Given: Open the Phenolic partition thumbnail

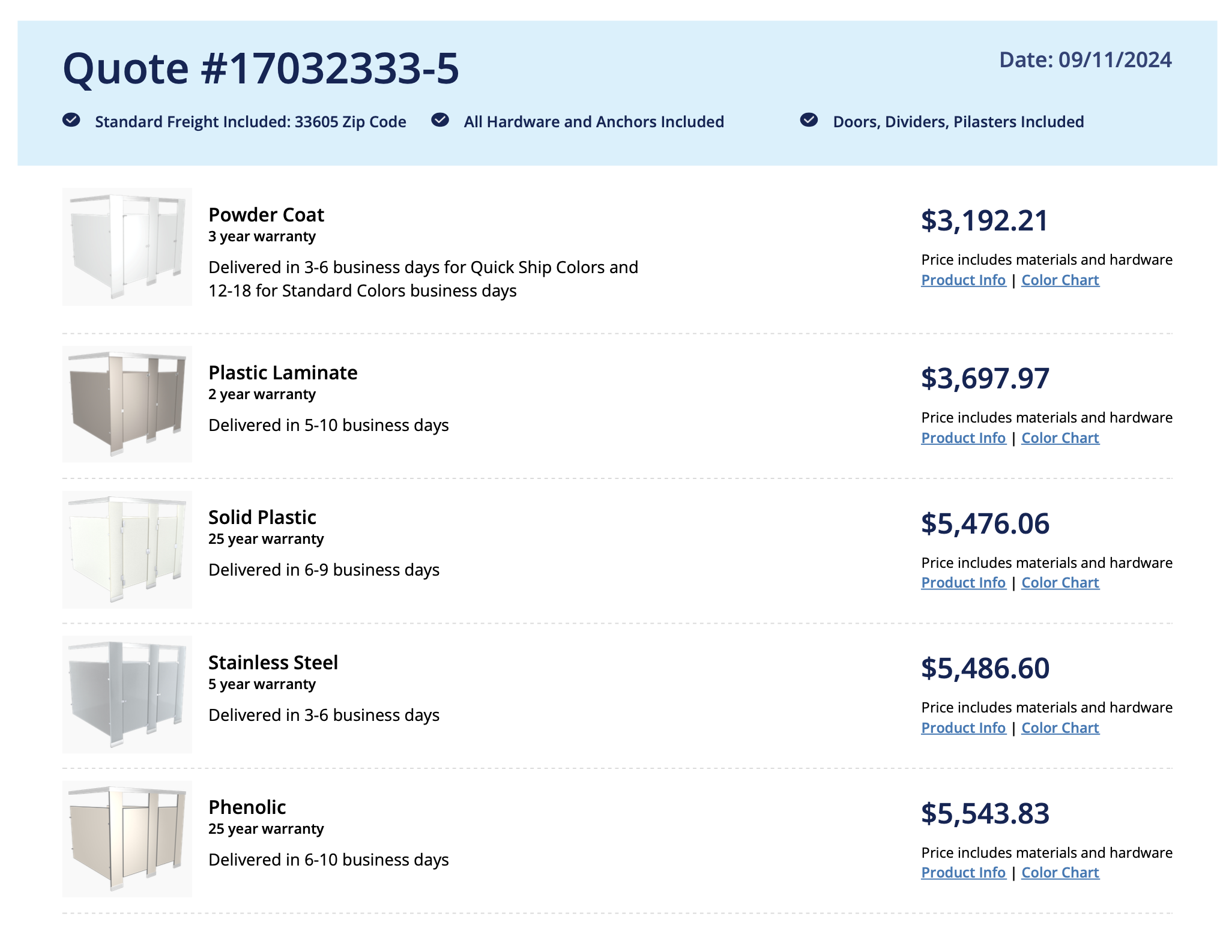Looking at the screenshot, I should (127, 839).
